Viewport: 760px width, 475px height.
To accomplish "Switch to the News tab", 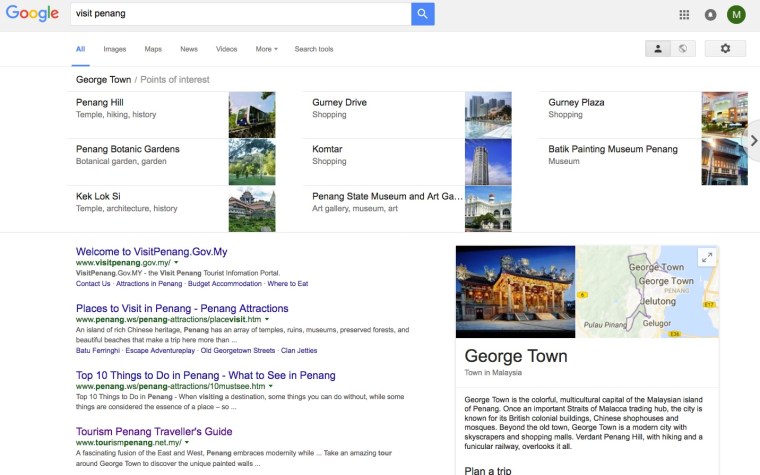I will coord(189,49).
